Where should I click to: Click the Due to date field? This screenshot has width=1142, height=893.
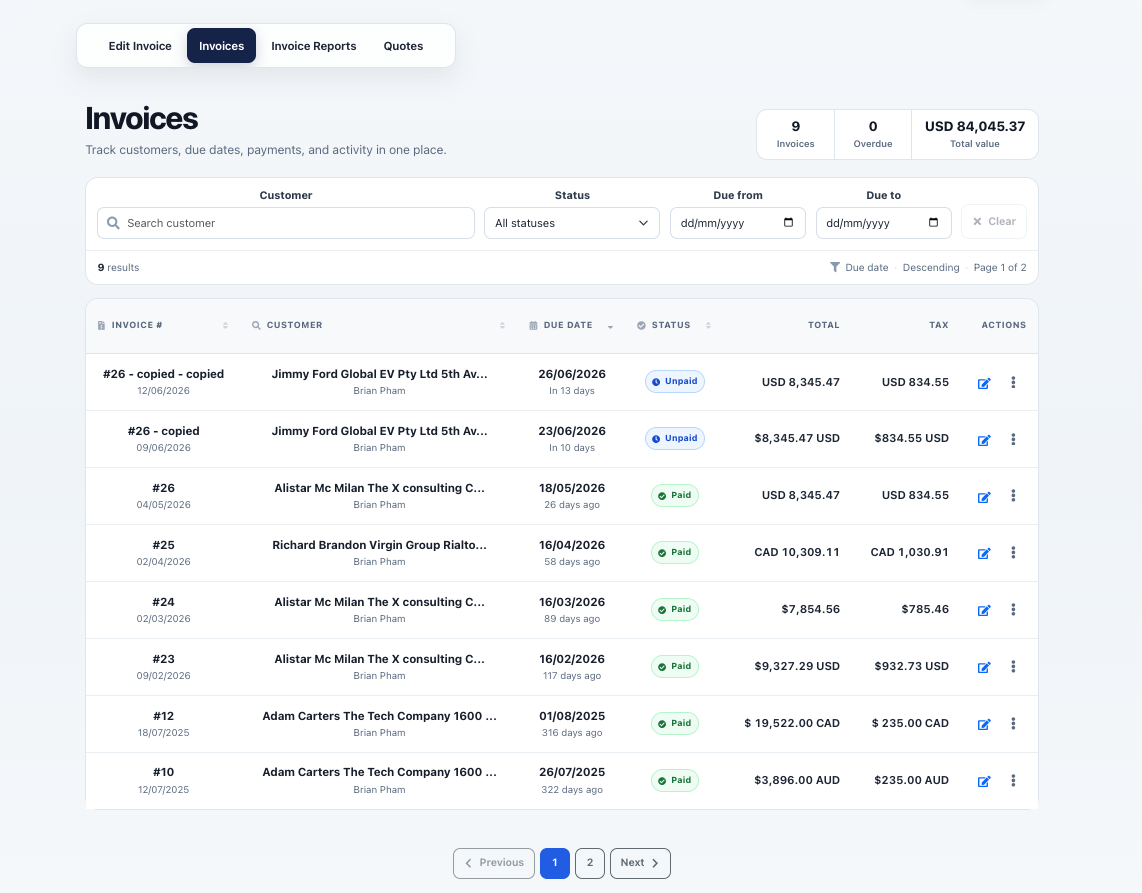click(x=883, y=223)
